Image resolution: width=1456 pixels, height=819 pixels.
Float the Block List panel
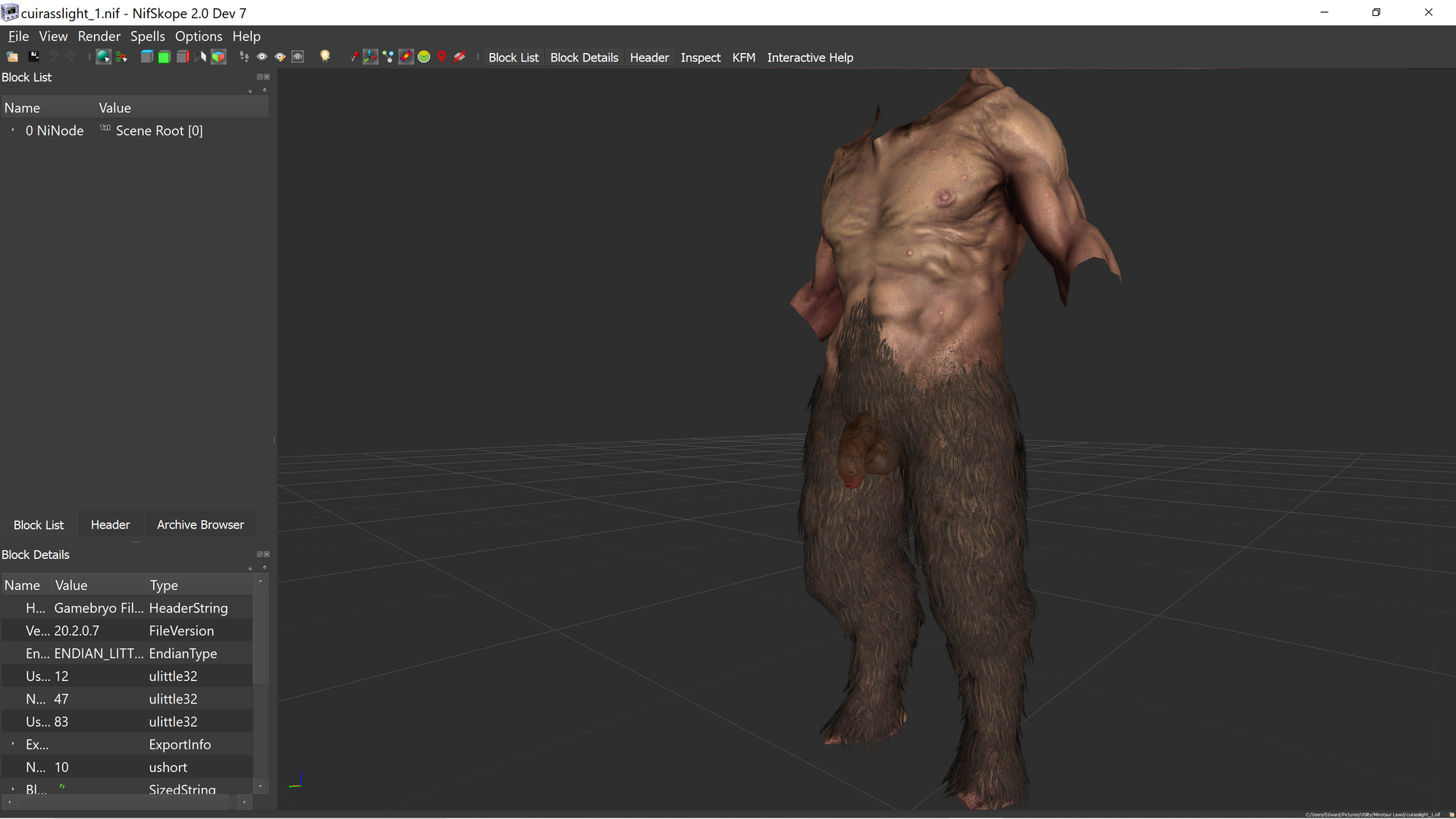click(260, 77)
